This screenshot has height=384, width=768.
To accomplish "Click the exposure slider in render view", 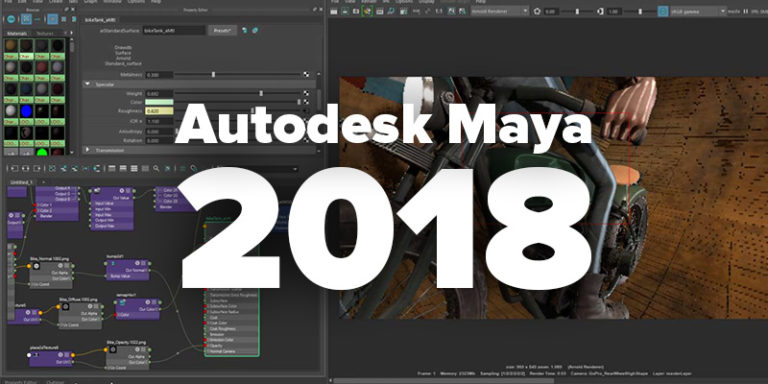I will pyautogui.click(x=576, y=11).
